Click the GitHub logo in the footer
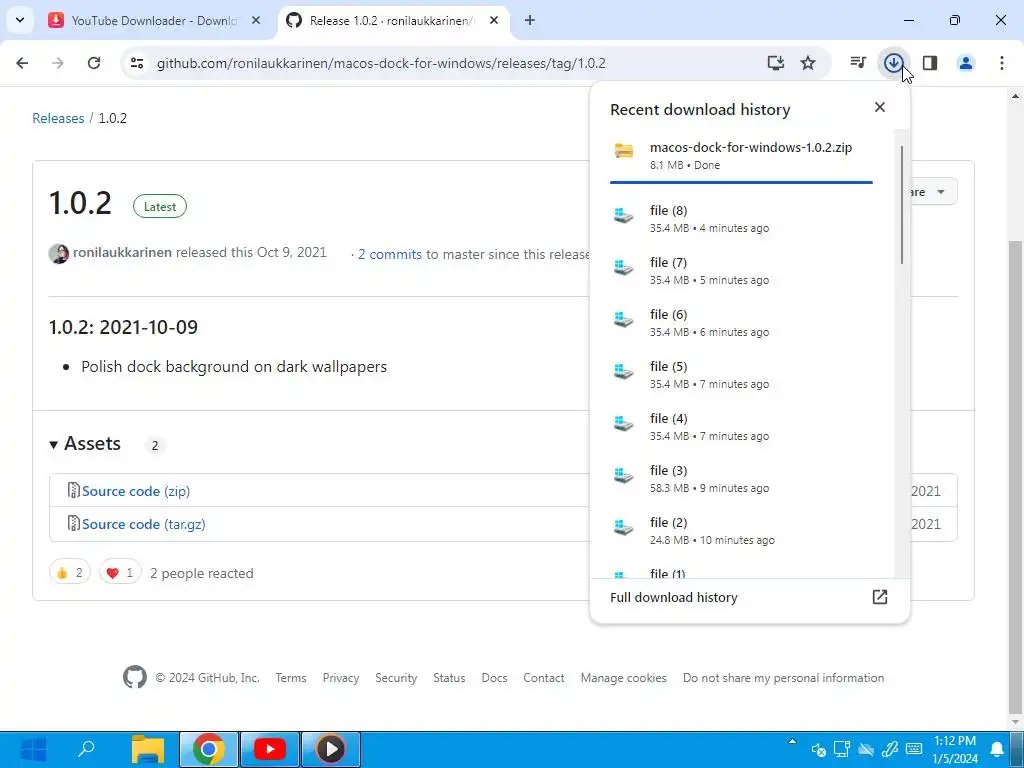1024x768 pixels. click(x=135, y=677)
